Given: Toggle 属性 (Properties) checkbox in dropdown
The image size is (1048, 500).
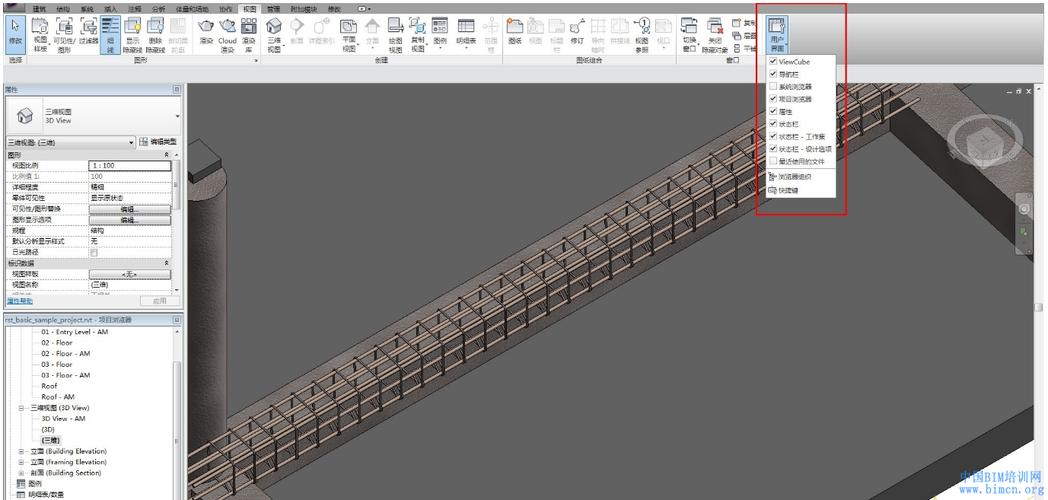Looking at the screenshot, I should [773, 112].
